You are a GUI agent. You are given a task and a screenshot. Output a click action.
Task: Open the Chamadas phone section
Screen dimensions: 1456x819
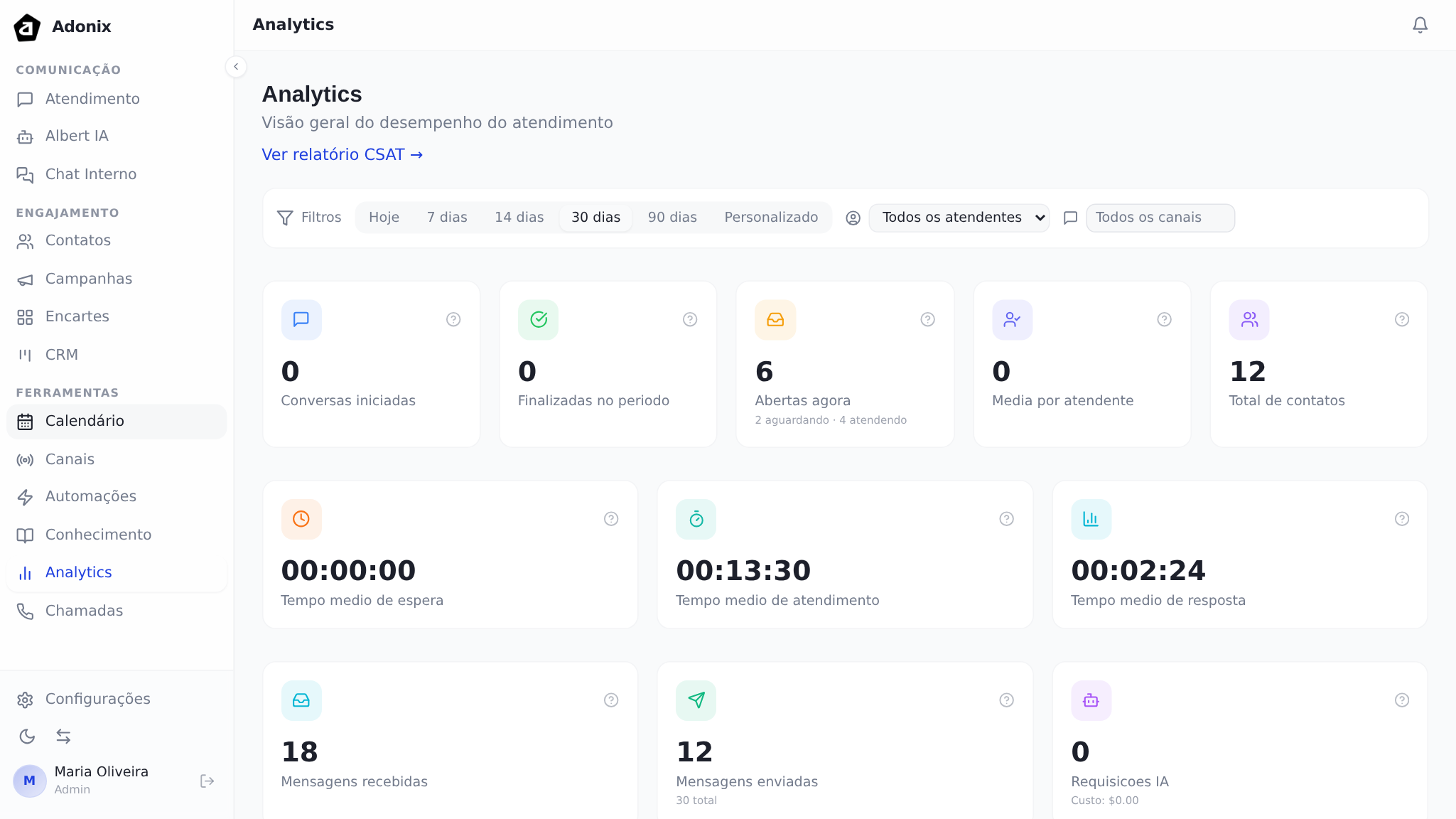pyautogui.click(x=84, y=610)
